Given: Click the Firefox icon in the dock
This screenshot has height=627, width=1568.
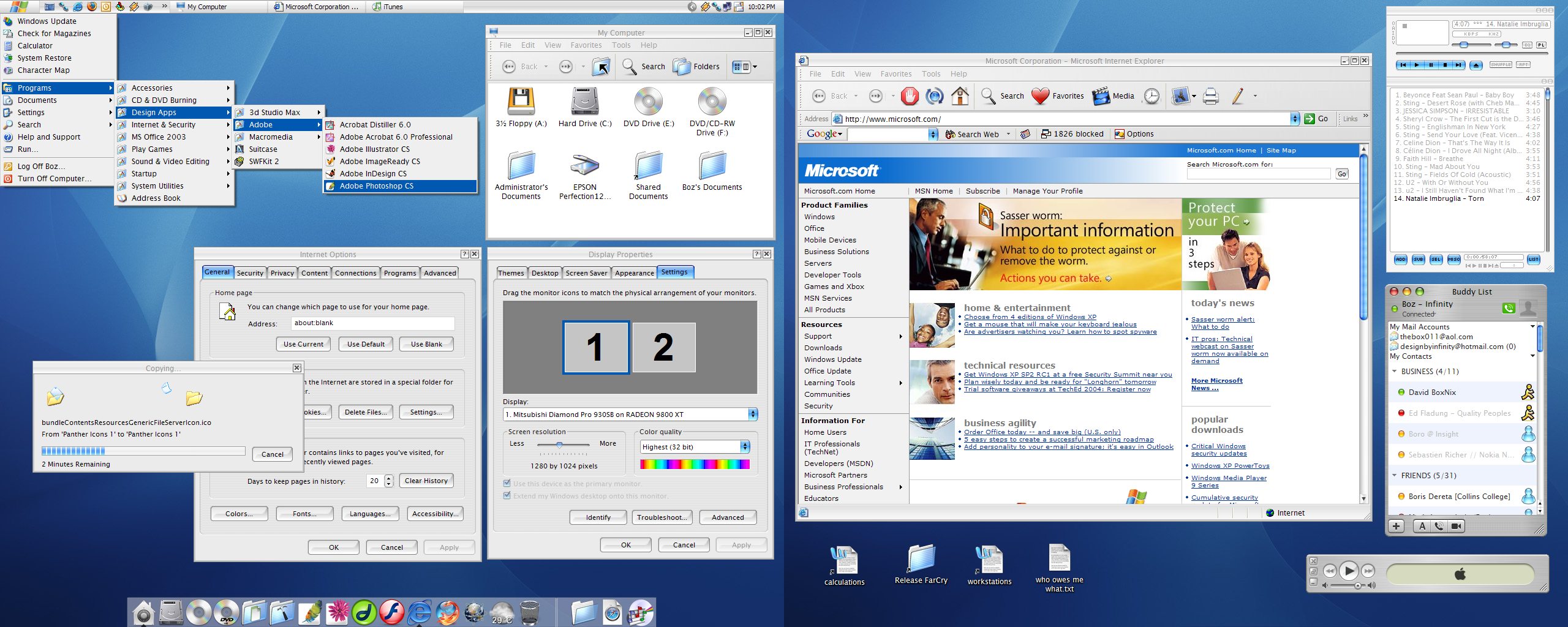Looking at the screenshot, I should coord(447,612).
